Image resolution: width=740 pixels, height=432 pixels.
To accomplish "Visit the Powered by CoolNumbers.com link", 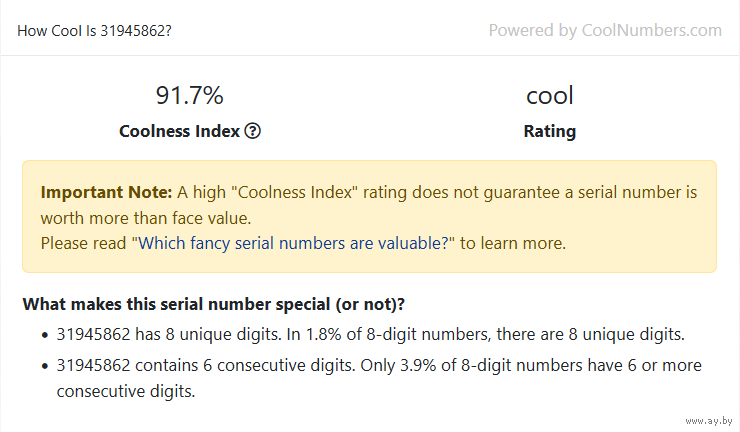I will [605, 30].
